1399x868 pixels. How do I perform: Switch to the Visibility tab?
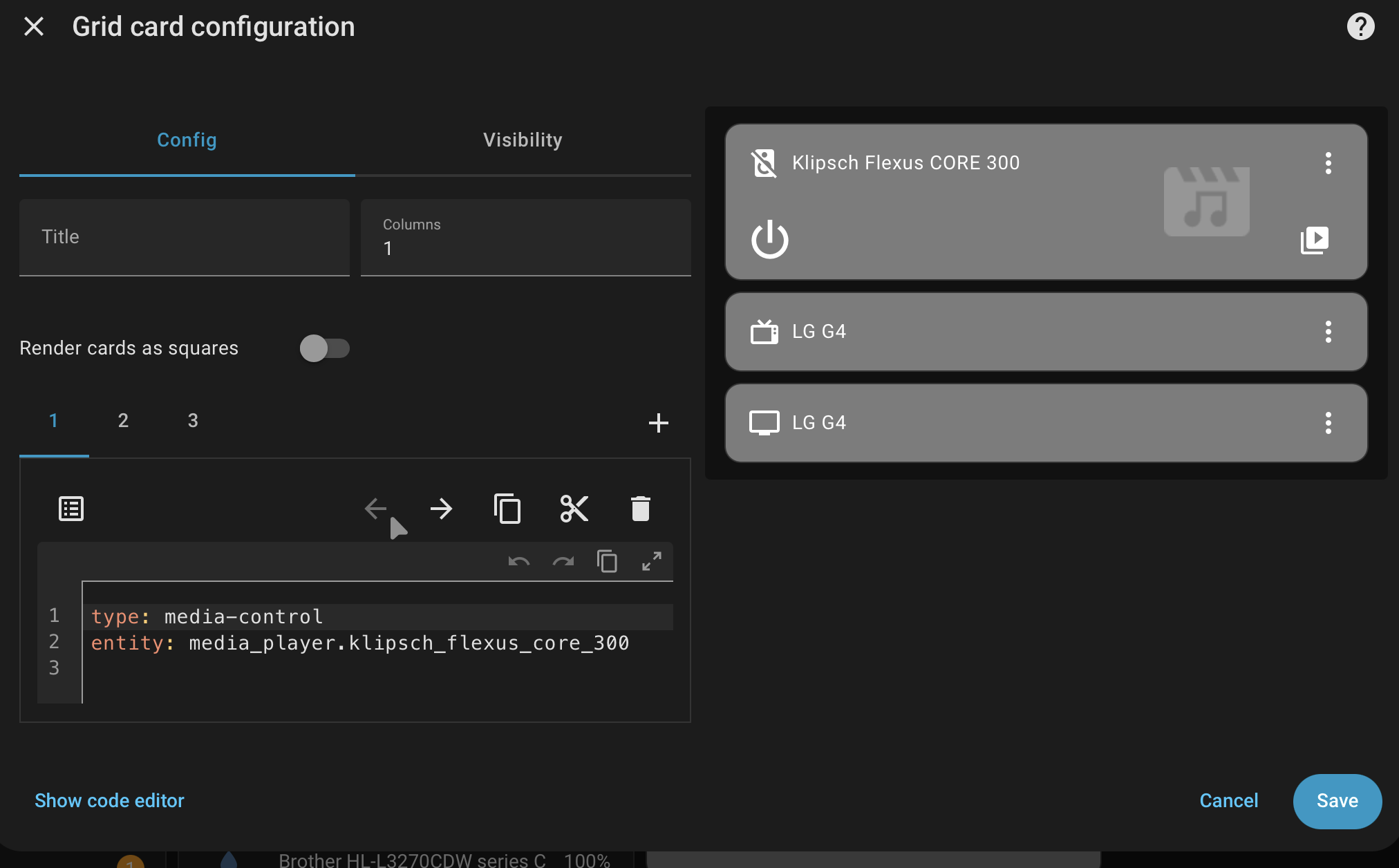pyautogui.click(x=523, y=140)
